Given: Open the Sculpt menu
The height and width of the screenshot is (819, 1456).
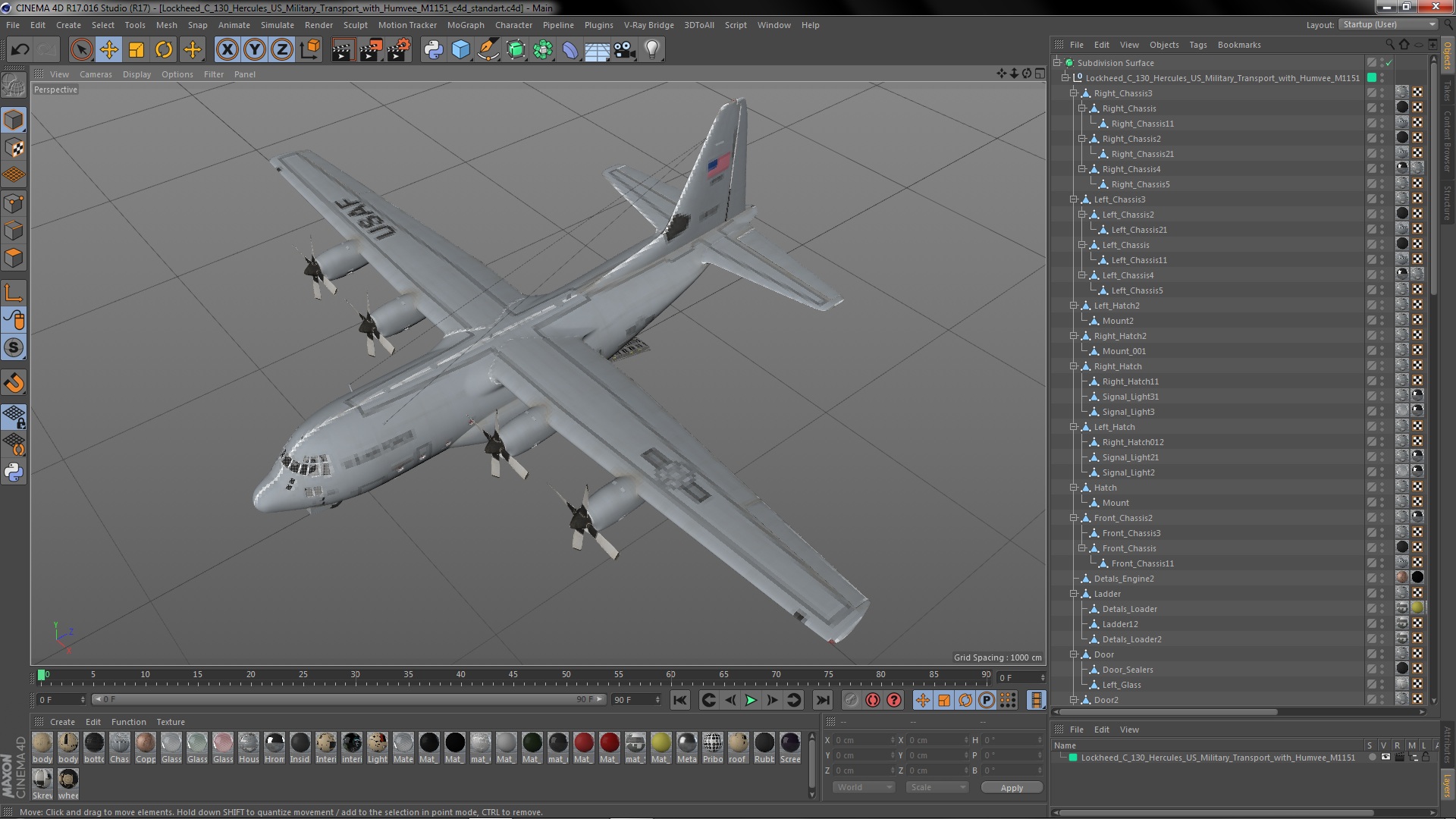Looking at the screenshot, I should 355,25.
